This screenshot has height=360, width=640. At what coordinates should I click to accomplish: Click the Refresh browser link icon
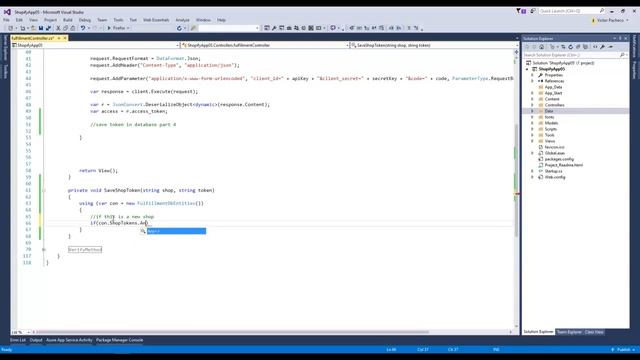pos(179,28)
